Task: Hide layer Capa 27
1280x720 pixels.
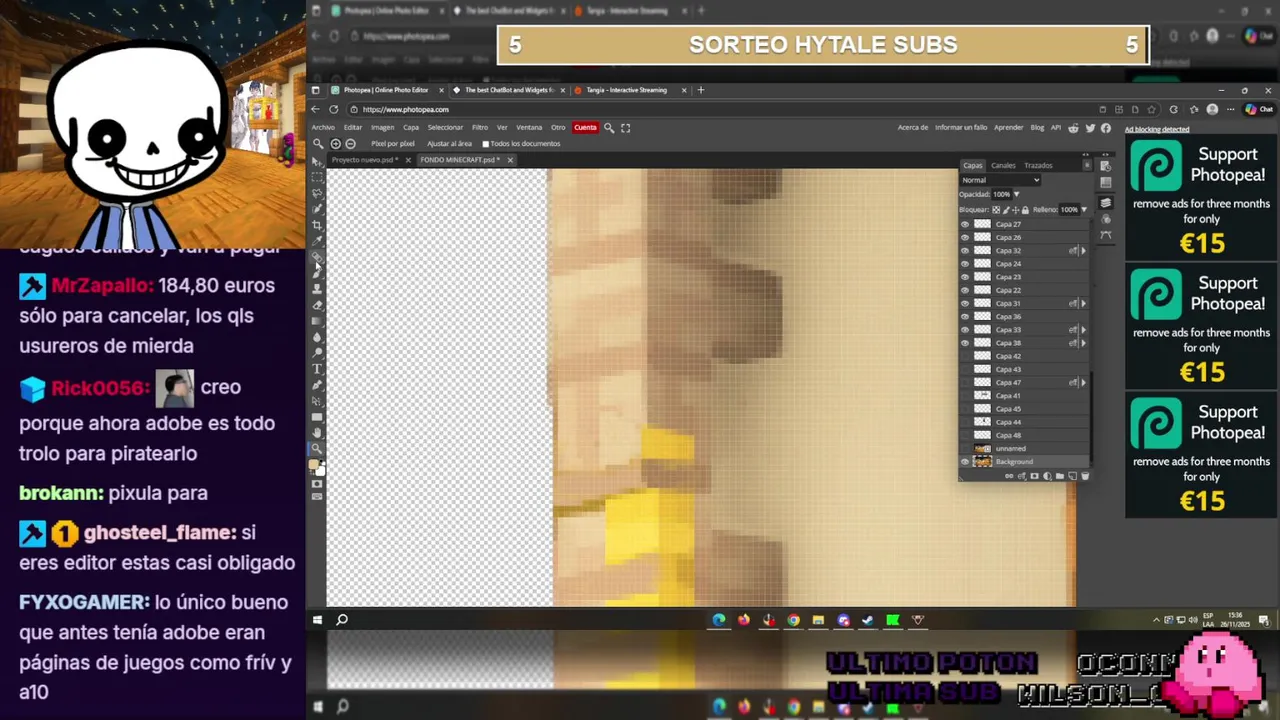Action: tap(964, 225)
